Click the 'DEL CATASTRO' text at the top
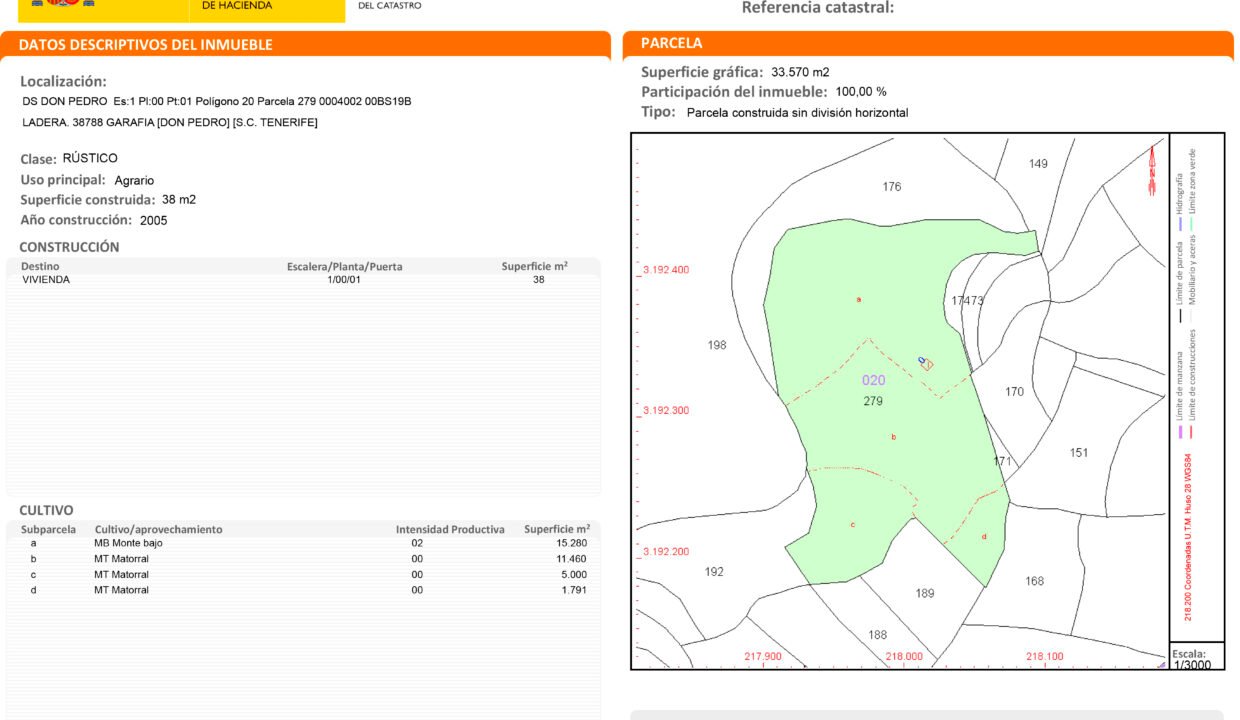This screenshot has height=720, width=1240. [x=390, y=5]
